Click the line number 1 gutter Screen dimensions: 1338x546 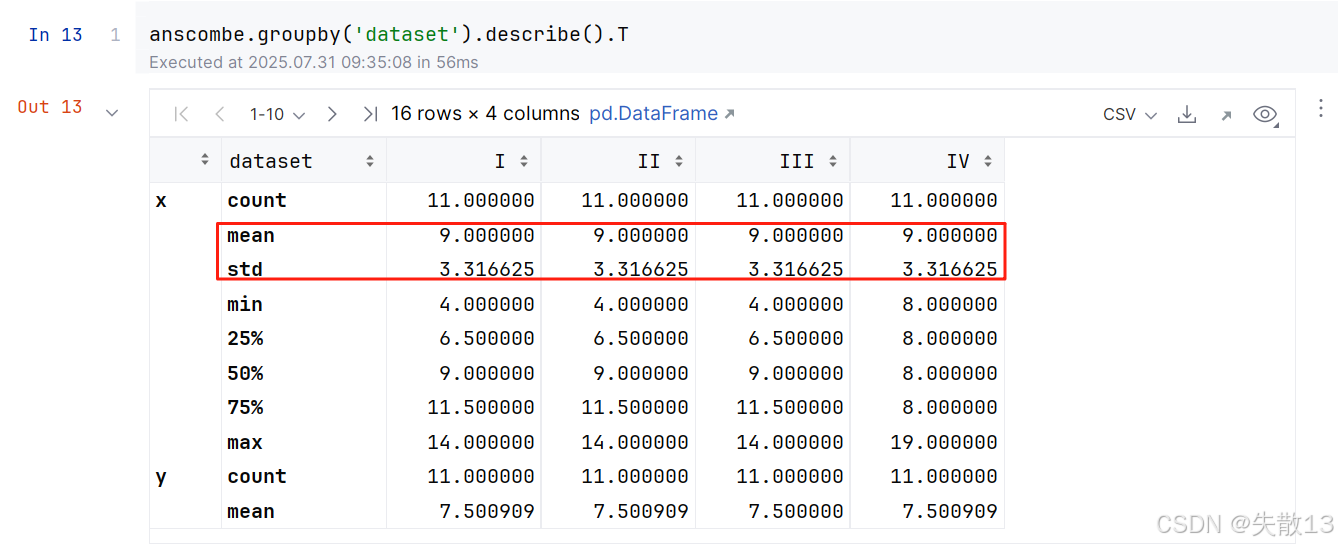pos(115,35)
